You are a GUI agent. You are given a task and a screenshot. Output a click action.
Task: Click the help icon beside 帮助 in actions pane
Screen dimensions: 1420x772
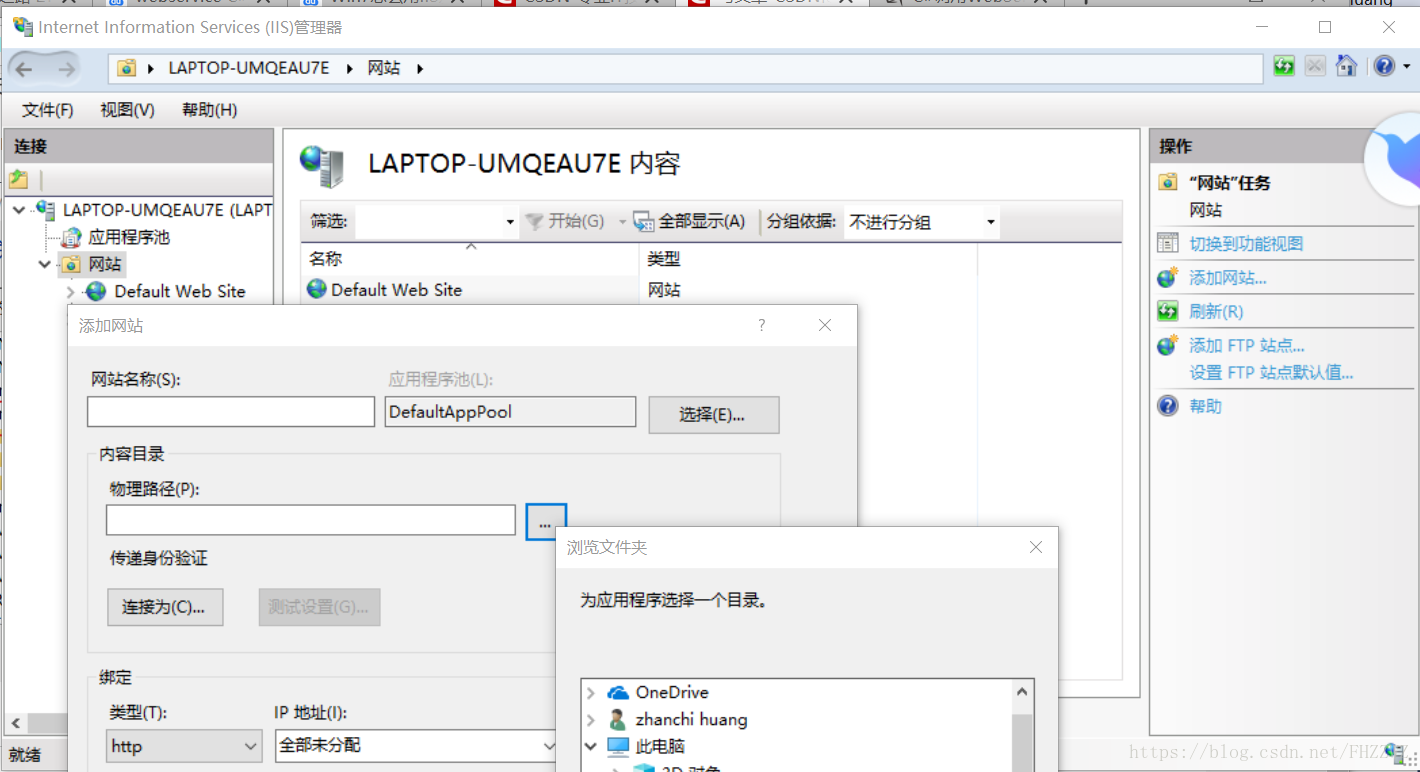coord(1167,406)
